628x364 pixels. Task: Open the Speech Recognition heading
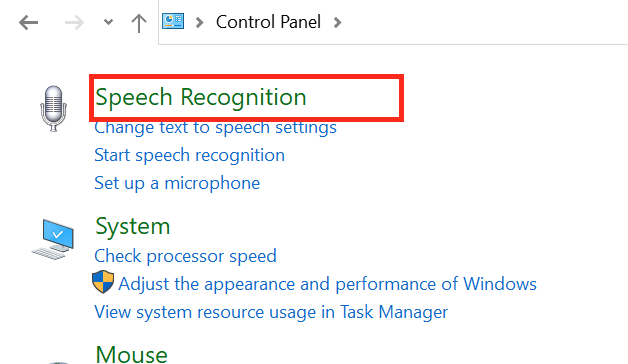pos(201,97)
